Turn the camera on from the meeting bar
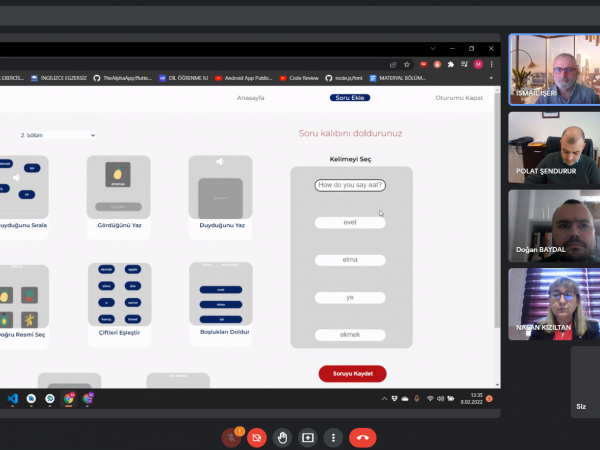Screen dimensions: 600x450 click(257, 438)
